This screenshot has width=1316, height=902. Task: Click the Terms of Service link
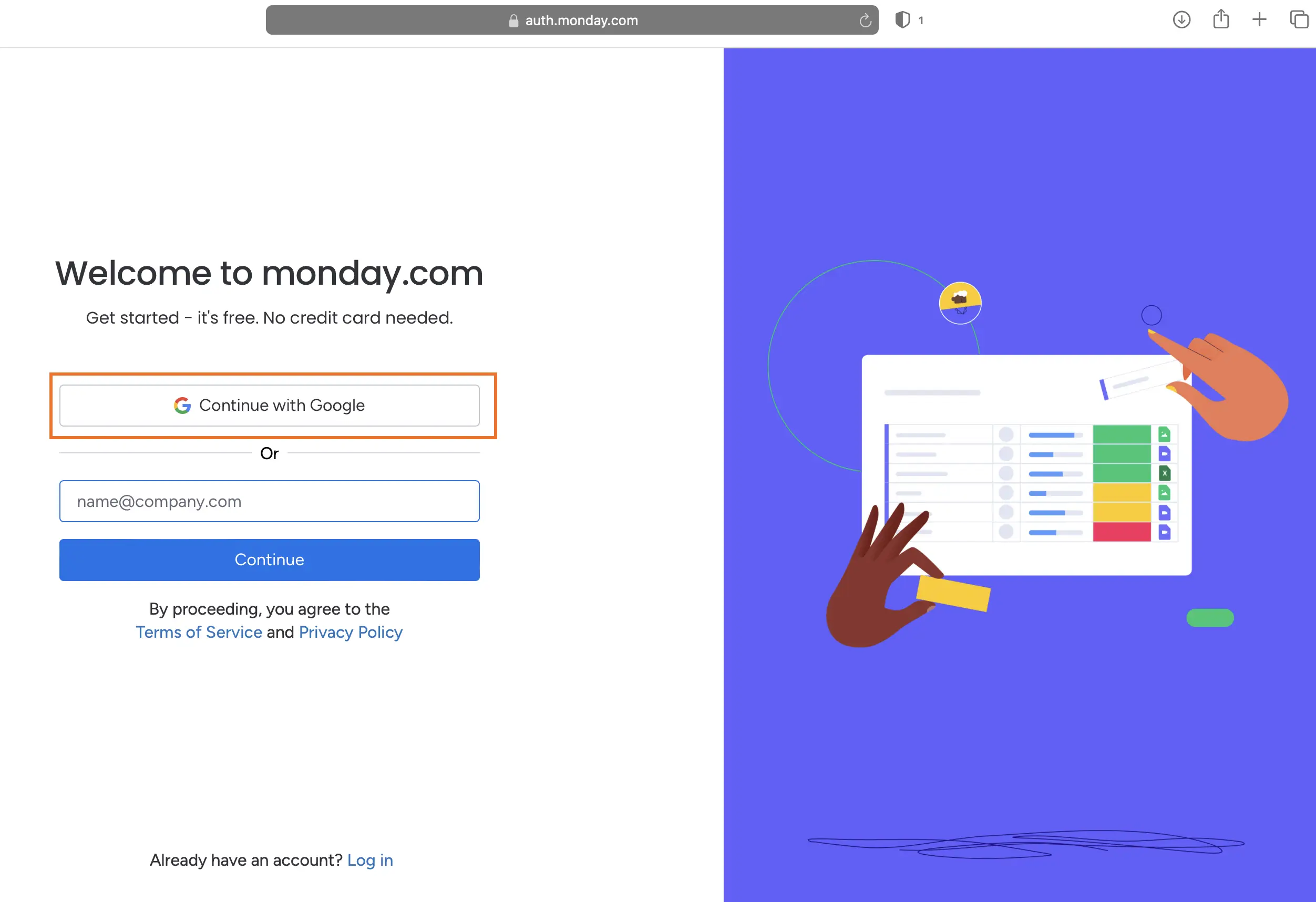point(198,631)
